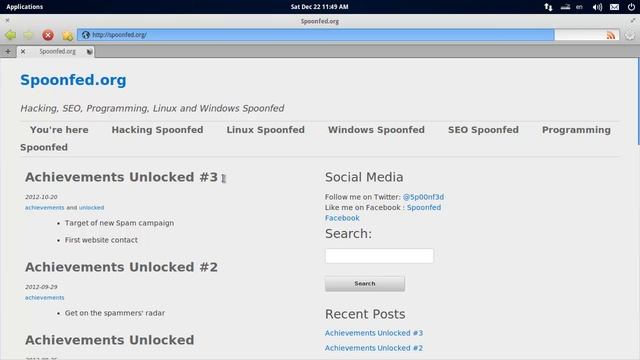Open the SEO Spoonfed menu item
Viewport: 640px width, 360px height.
(x=483, y=130)
